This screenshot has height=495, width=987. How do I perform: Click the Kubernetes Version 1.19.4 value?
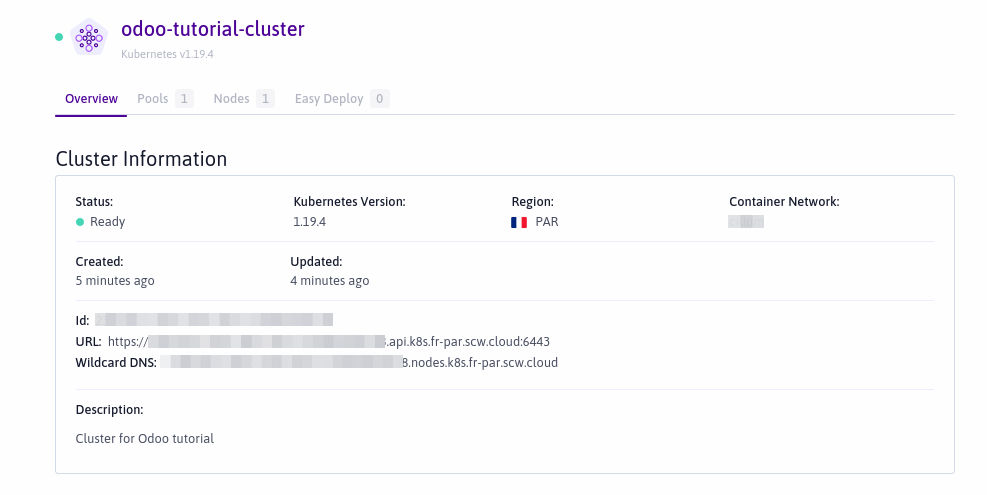point(311,222)
